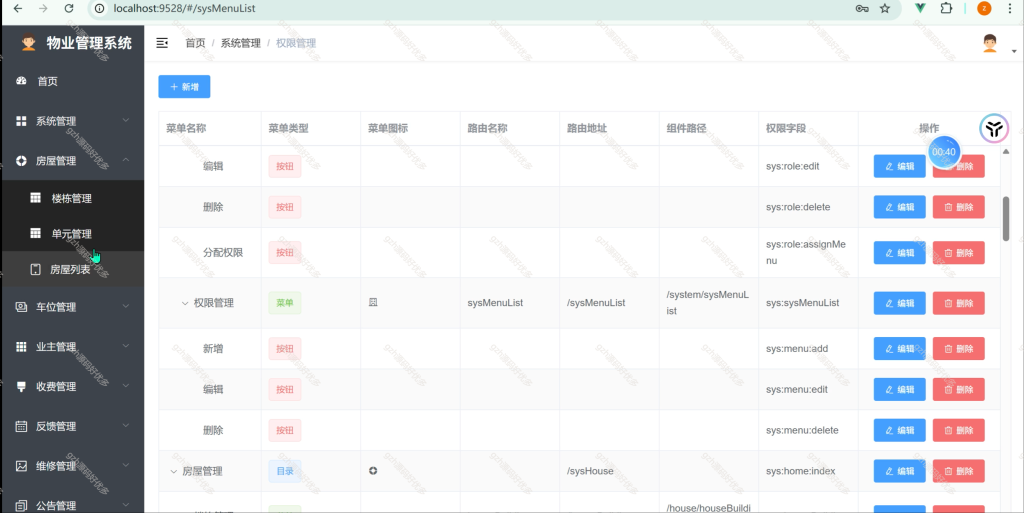
Task: Click the browser reload icon
Action: 69,8
